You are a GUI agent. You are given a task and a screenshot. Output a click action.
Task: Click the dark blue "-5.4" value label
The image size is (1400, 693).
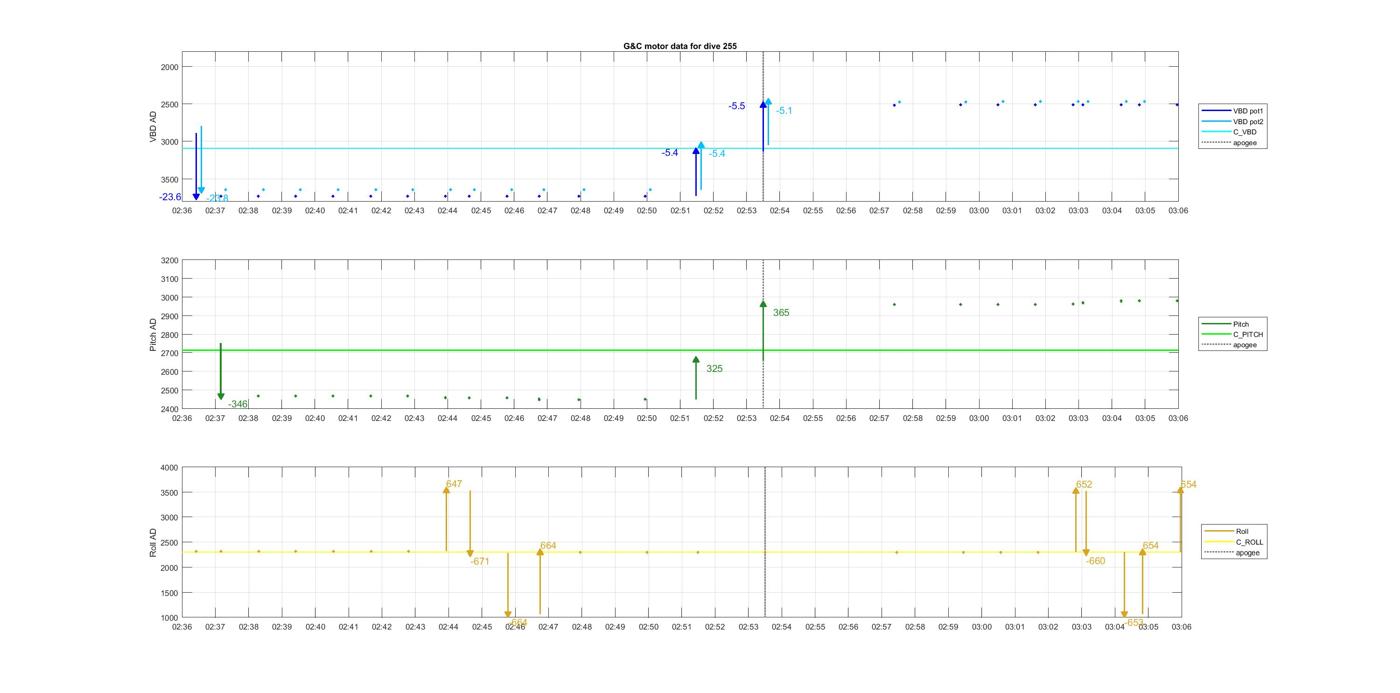pyautogui.click(x=670, y=153)
